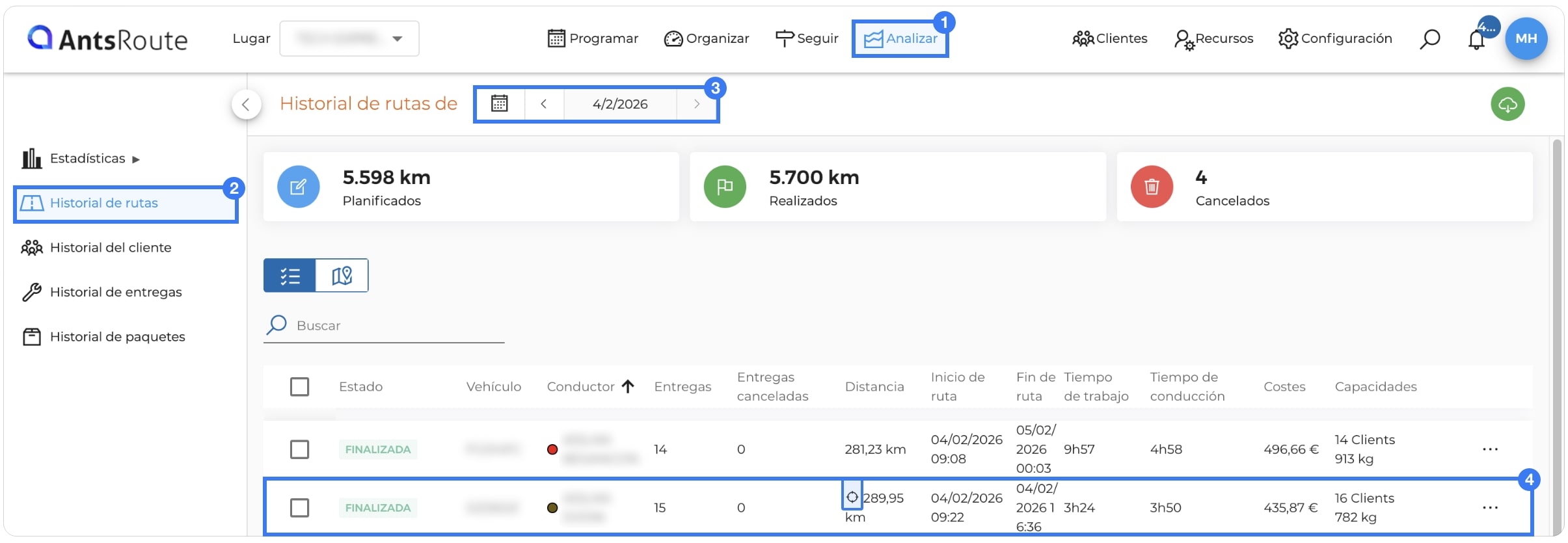Switch to map view toggle
The width and height of the screenshot is (1568, 543).
(342, 276)
